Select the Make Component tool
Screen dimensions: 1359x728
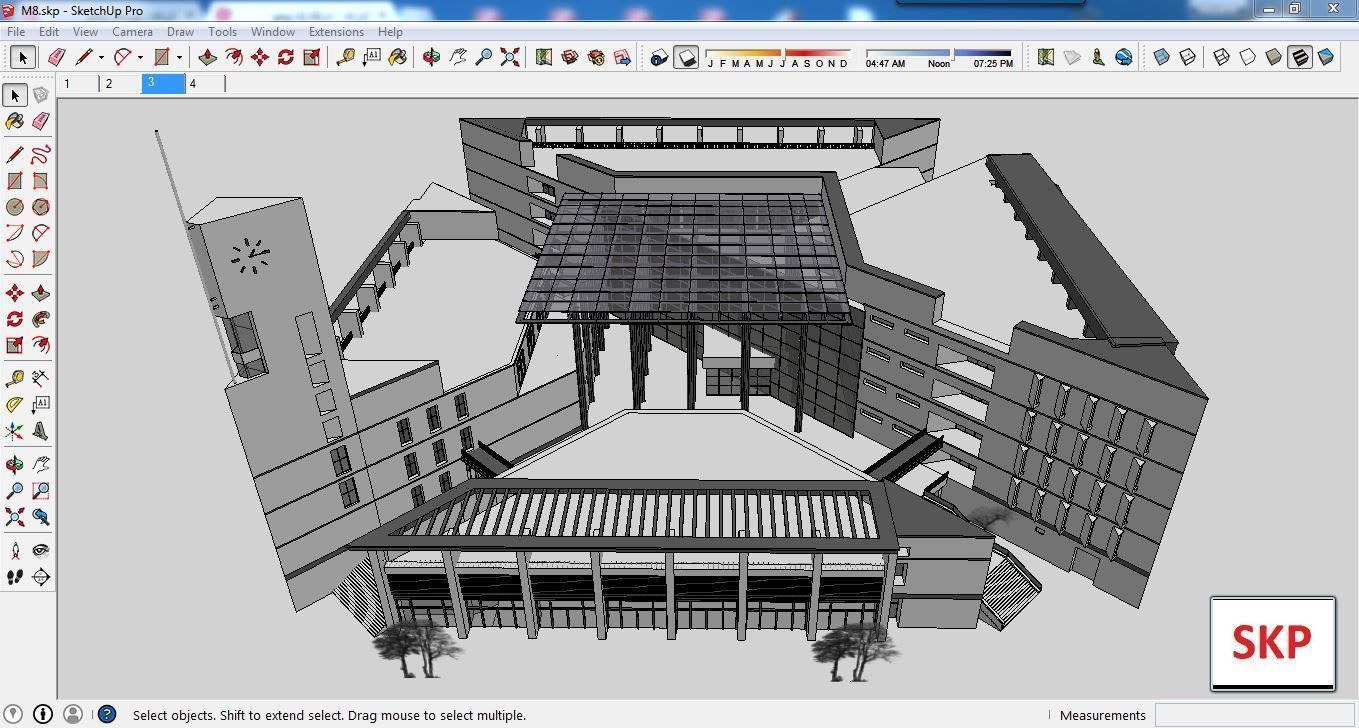[41, 95]
